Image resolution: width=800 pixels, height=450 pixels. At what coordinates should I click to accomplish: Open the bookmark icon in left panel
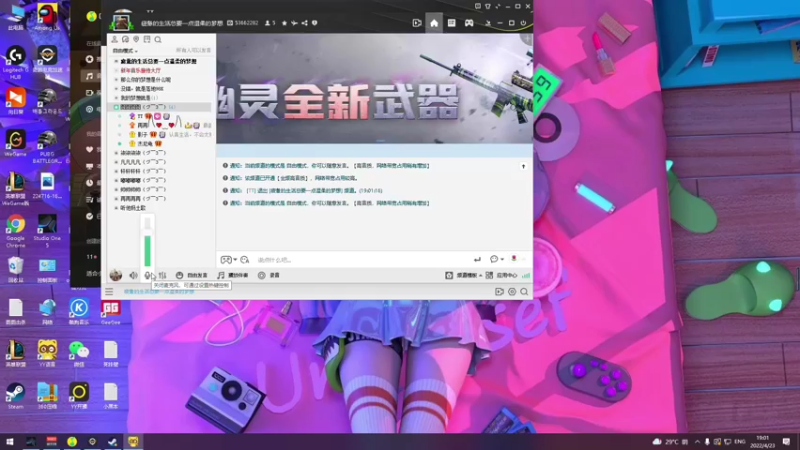[147, 39]
